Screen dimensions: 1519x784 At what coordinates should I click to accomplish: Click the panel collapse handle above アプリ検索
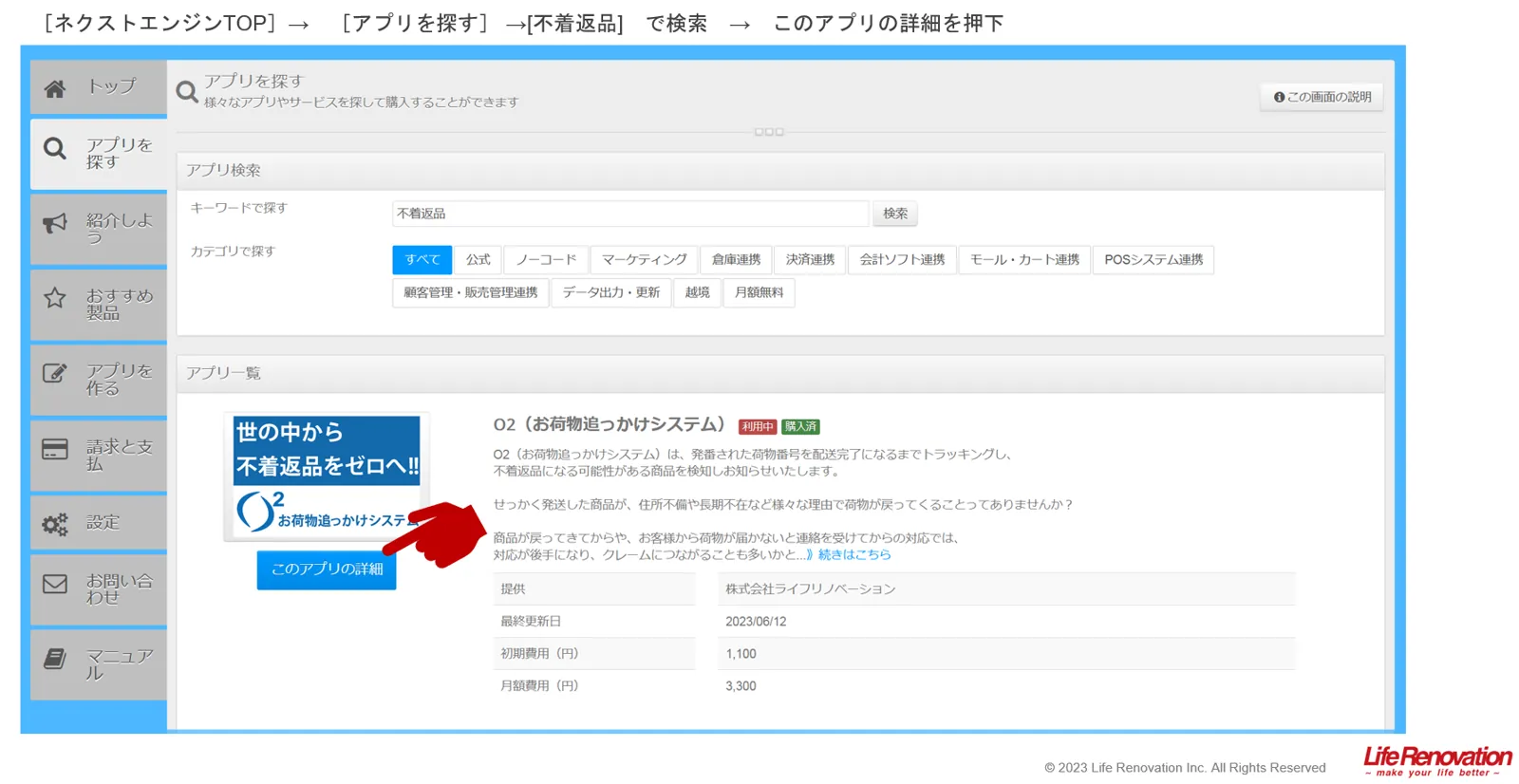(769, 132)
